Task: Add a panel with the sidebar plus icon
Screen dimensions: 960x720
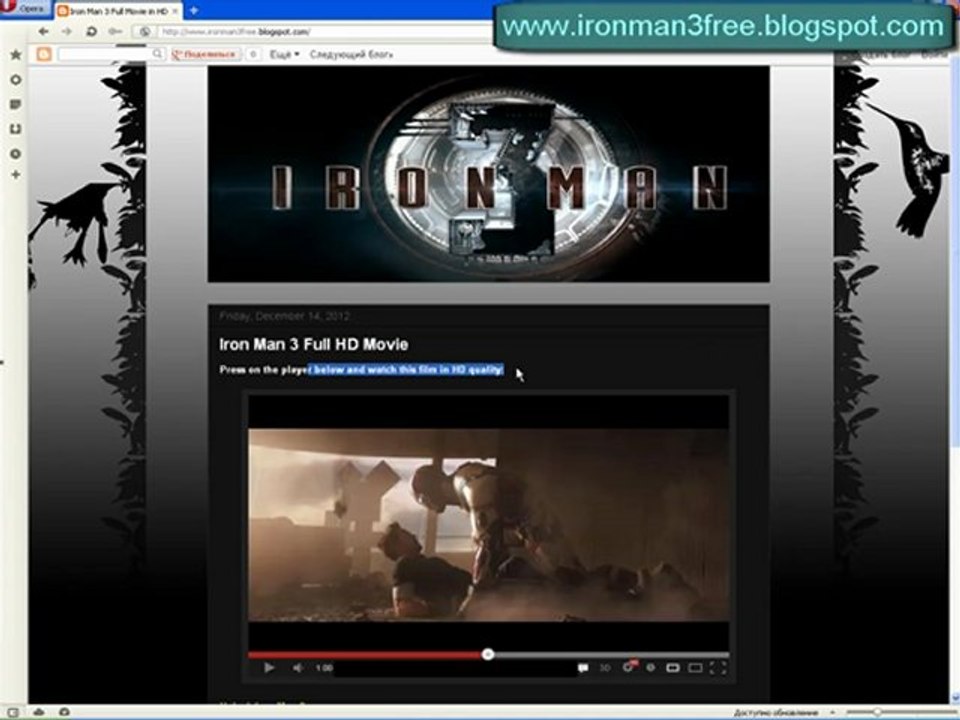Action: coord(16,175)
